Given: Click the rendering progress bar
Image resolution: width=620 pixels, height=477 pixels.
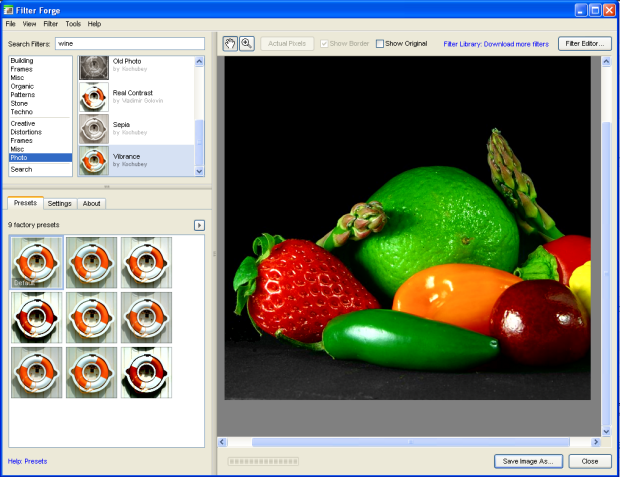Looking at the screenshot, I should (263, 461).
